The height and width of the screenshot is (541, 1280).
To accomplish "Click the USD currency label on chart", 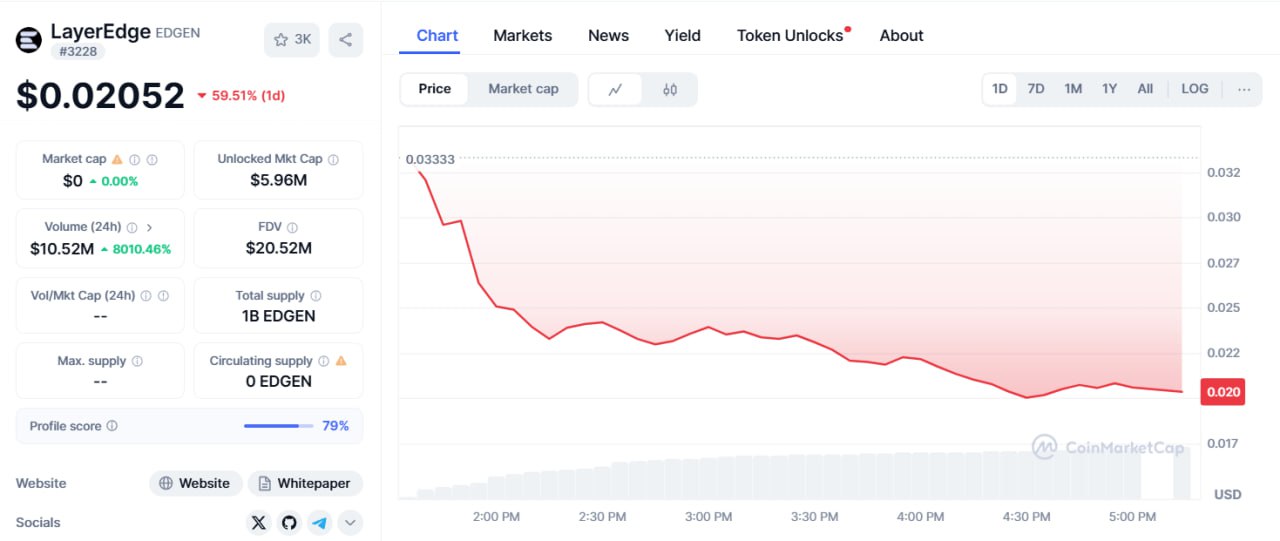I will point(1227,494).
